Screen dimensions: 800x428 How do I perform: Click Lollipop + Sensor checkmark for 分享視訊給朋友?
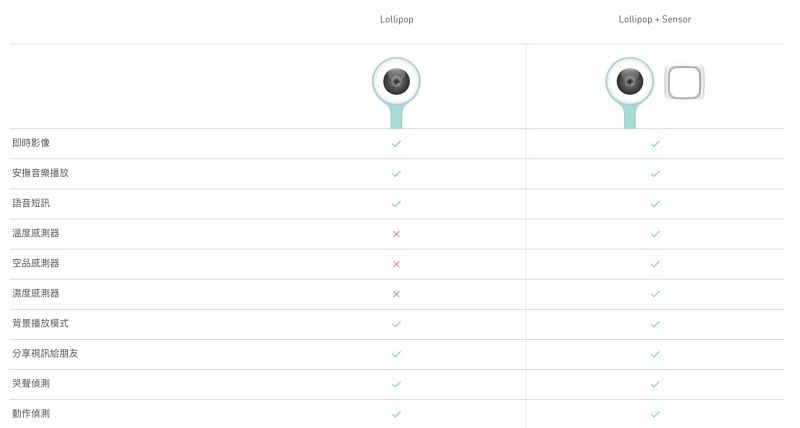pyautogui.click(x=655, y=353)
